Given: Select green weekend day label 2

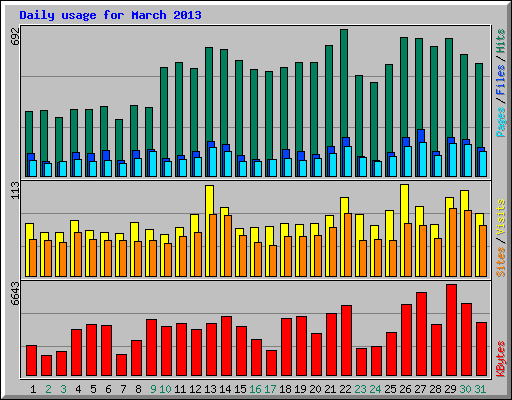Looking at the screenshot, I should (x=48, y=389).
